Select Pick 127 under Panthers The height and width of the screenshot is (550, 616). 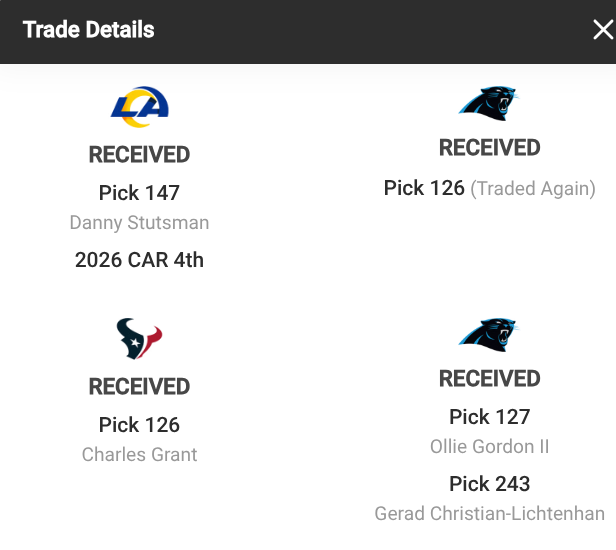490,417
